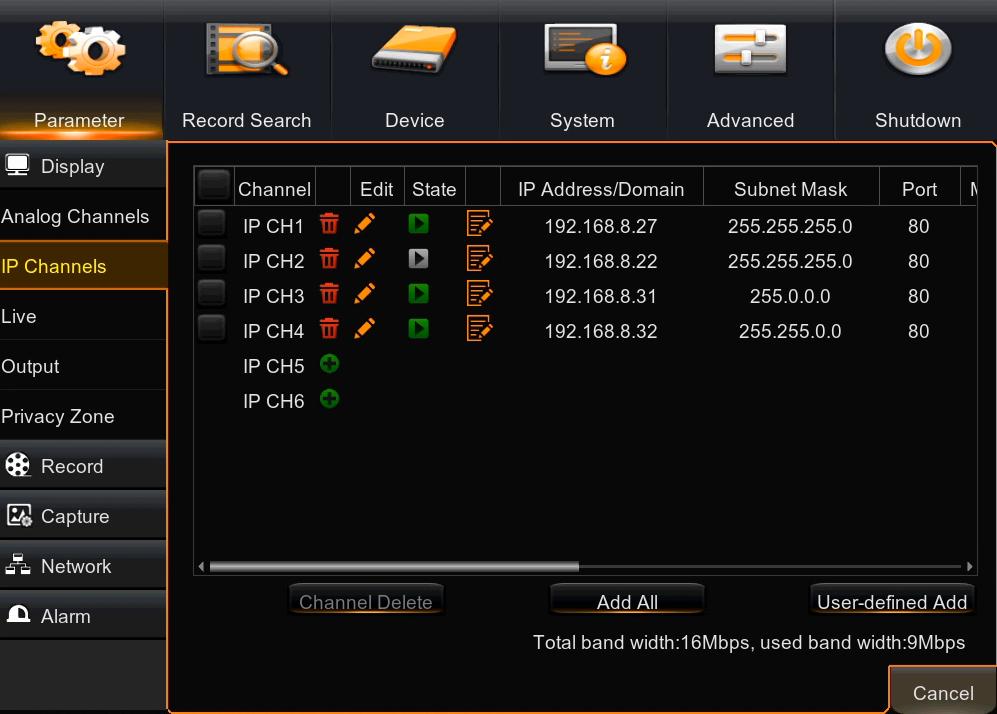Select the IP Channels sidebar item

click(83, 266)
